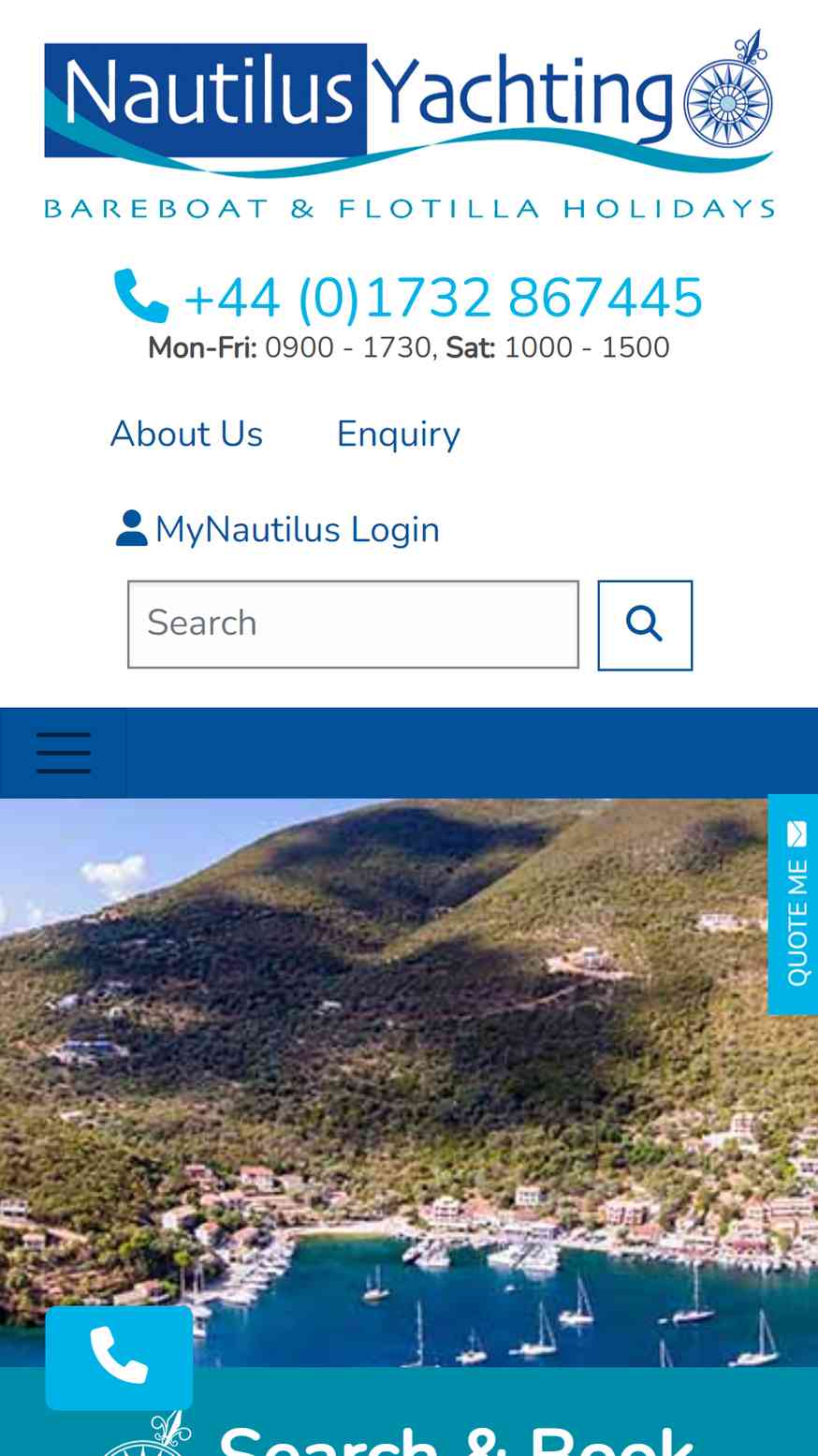Screen dimensions: 818x1456
Task: Expand the hamburger navigation menu
Action: point(64,753)
